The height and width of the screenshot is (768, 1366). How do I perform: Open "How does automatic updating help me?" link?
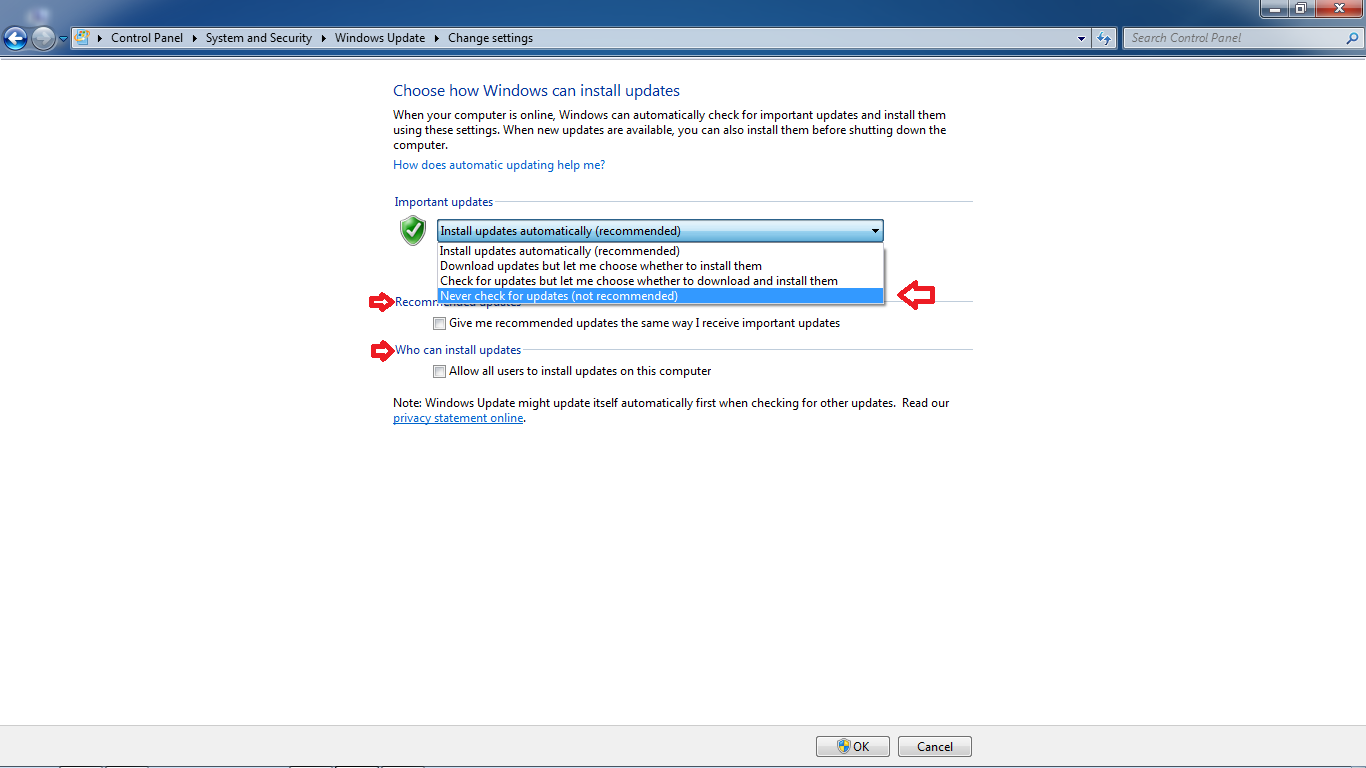pyautogui.click(x=498, y=164)
